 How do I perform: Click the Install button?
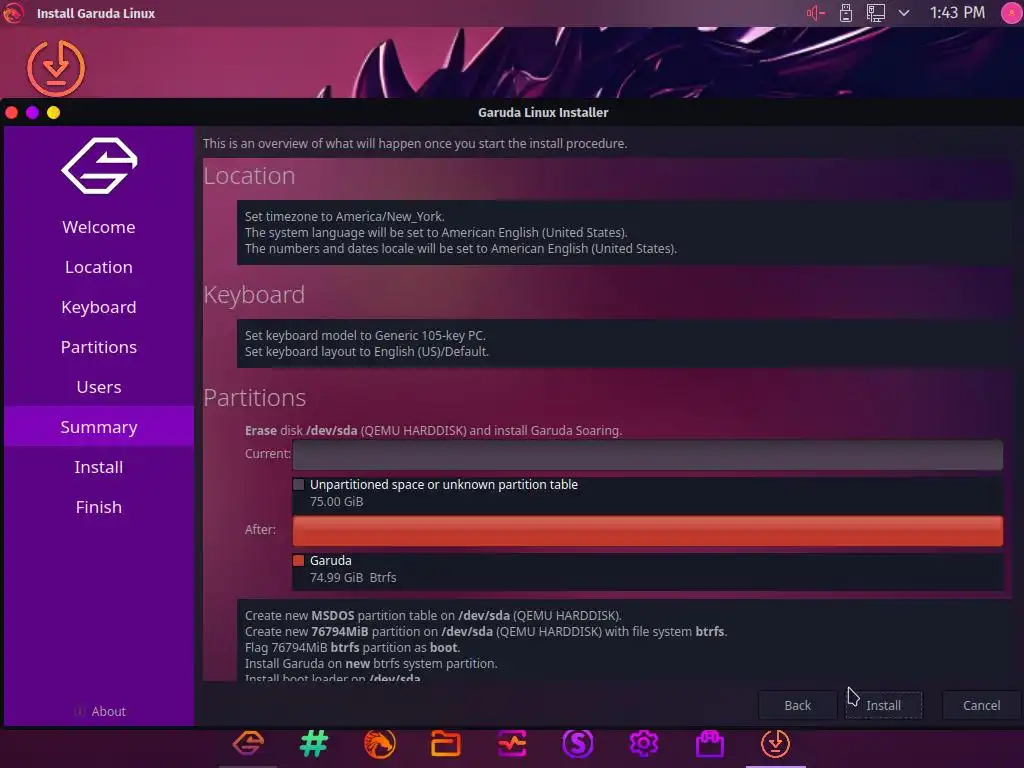(x=884, y=705)
